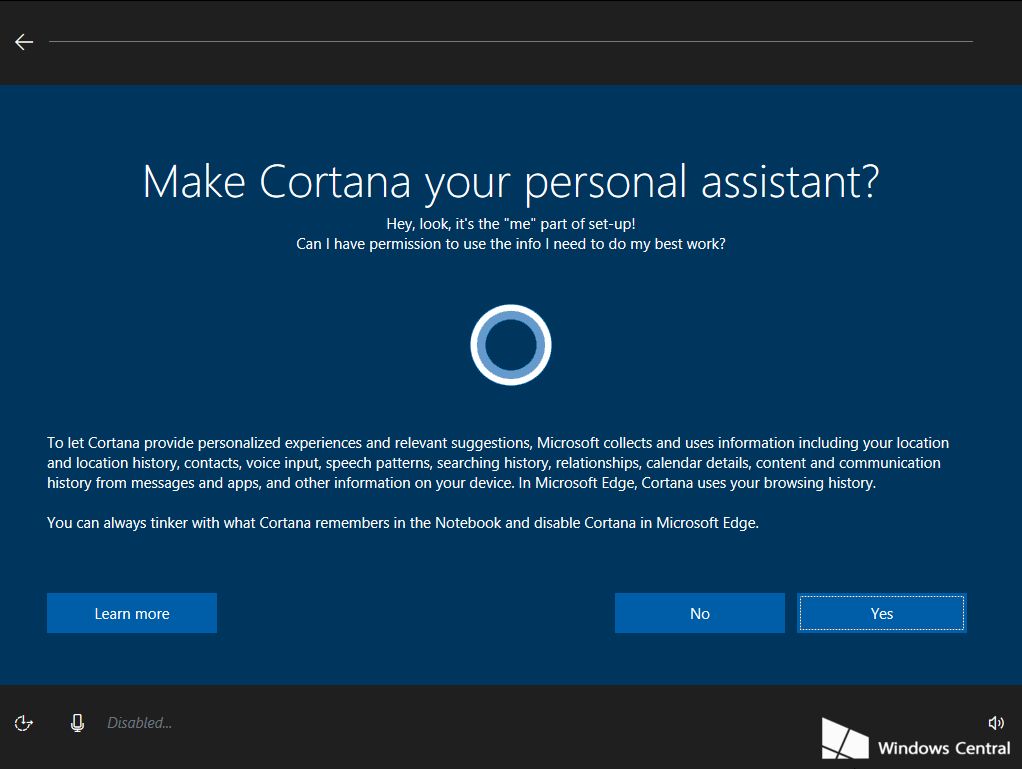Click the microphone to enable voice input
This screenshot has height=769, width=1022.
coord(77,722)
